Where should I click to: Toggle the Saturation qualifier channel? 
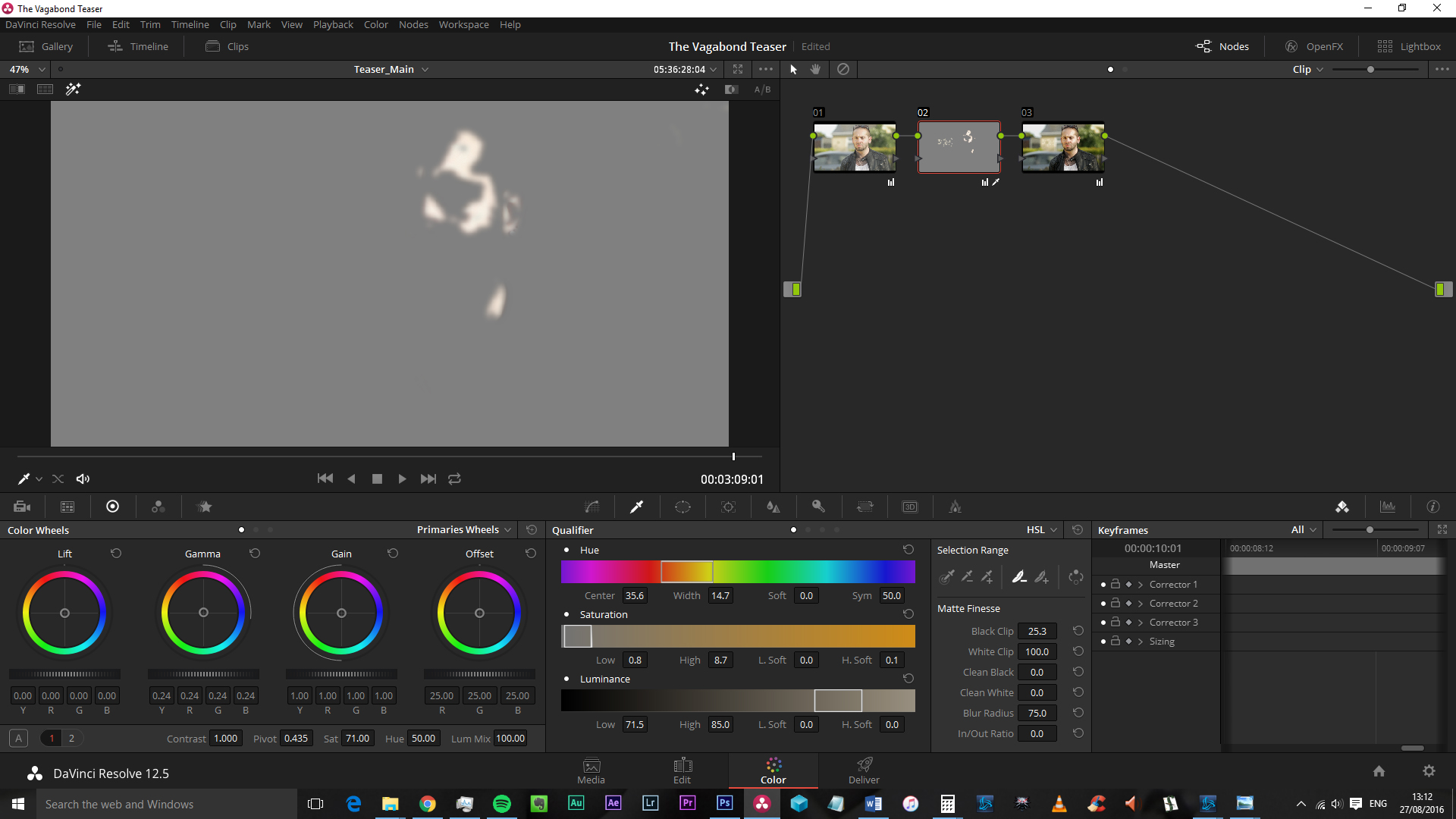(566, 614)
